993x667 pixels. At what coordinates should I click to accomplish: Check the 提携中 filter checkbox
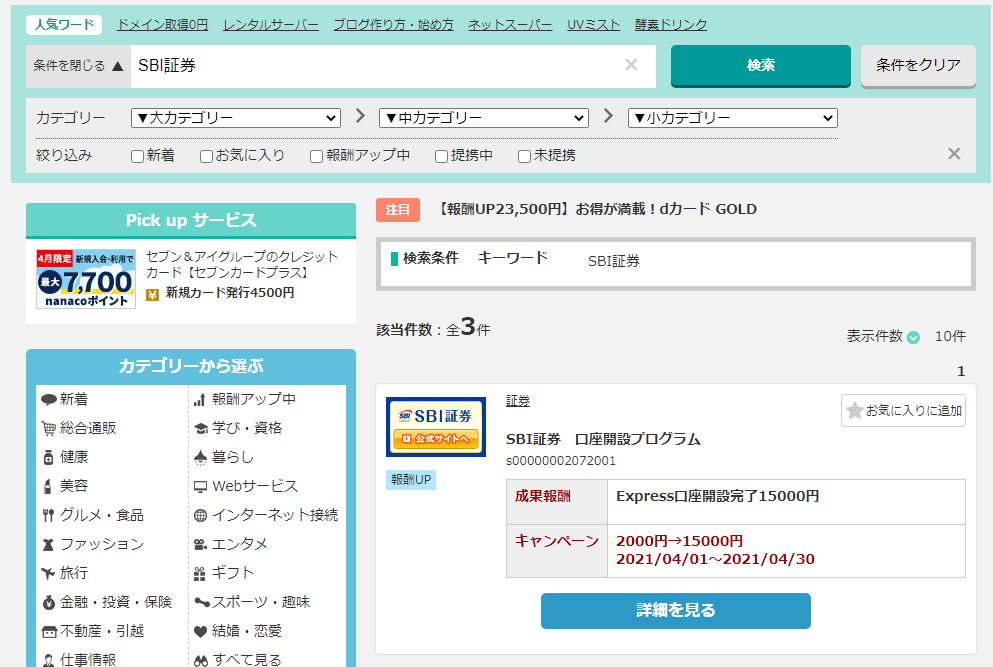coord(441,156)
